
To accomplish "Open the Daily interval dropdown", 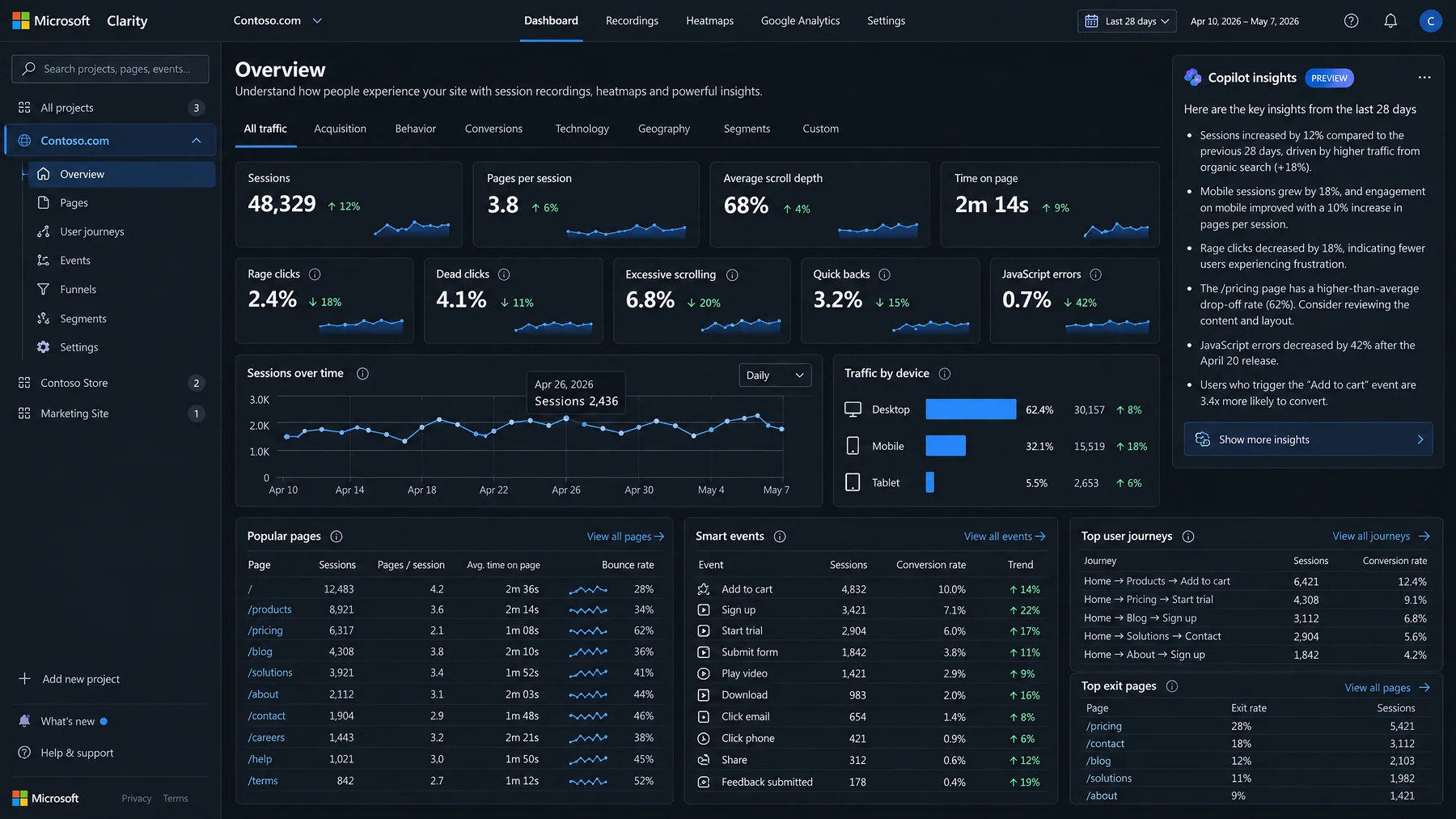I will pos(775,376).
